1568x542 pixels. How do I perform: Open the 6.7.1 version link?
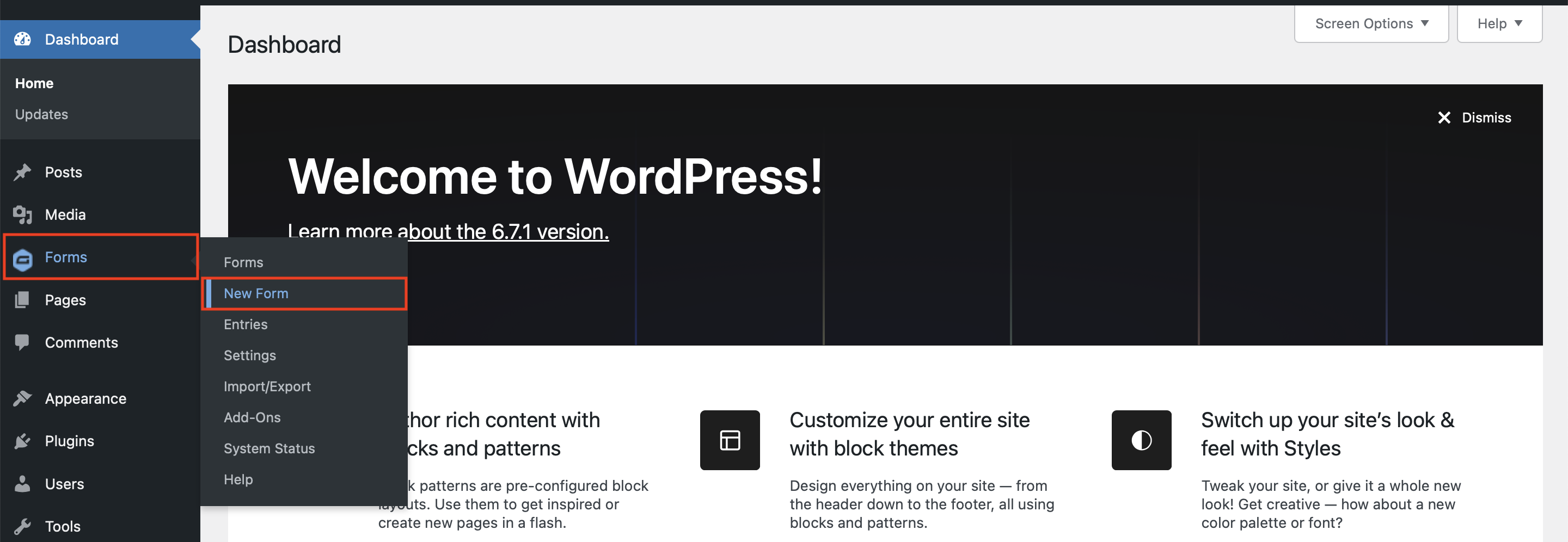pyautogui.click(x=503, y=231)
